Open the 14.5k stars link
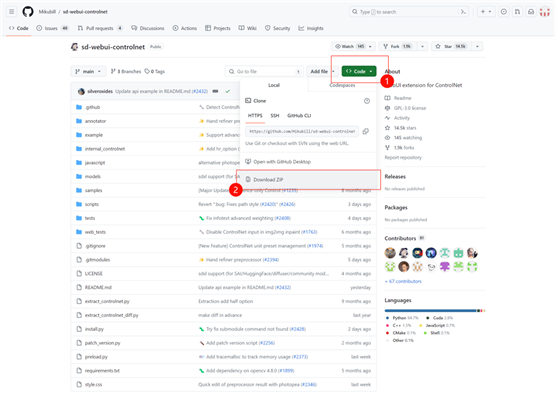Screen dimensions: 556x396 click(405, 128)
